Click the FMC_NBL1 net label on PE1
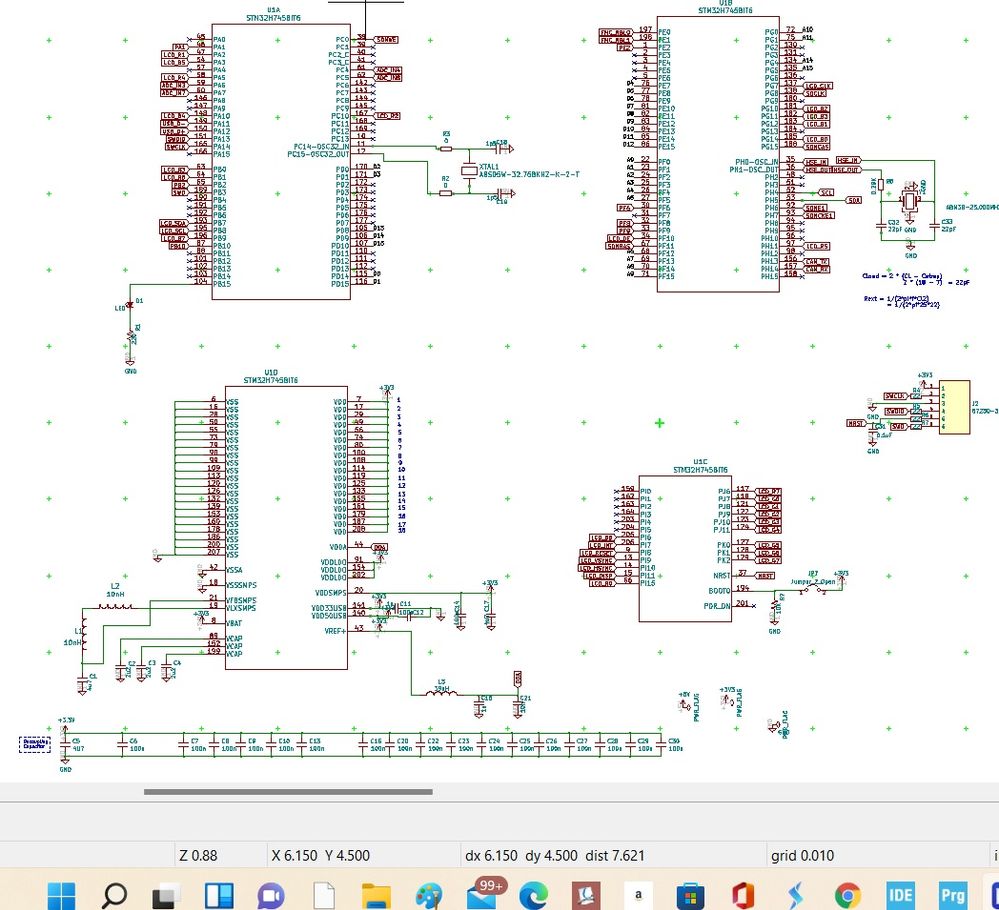This screenshot has height=910, width=999. 615,40
